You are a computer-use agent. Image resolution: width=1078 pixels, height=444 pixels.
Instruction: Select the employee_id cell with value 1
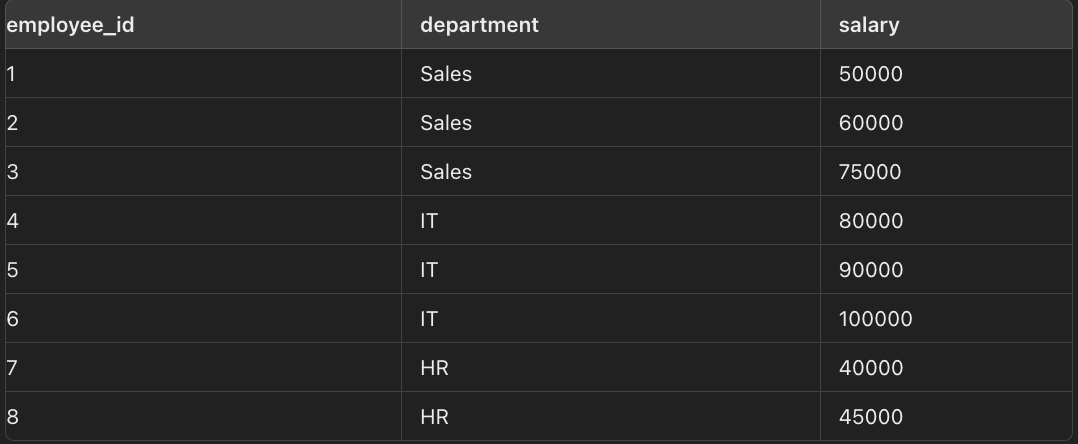point(11,74)
